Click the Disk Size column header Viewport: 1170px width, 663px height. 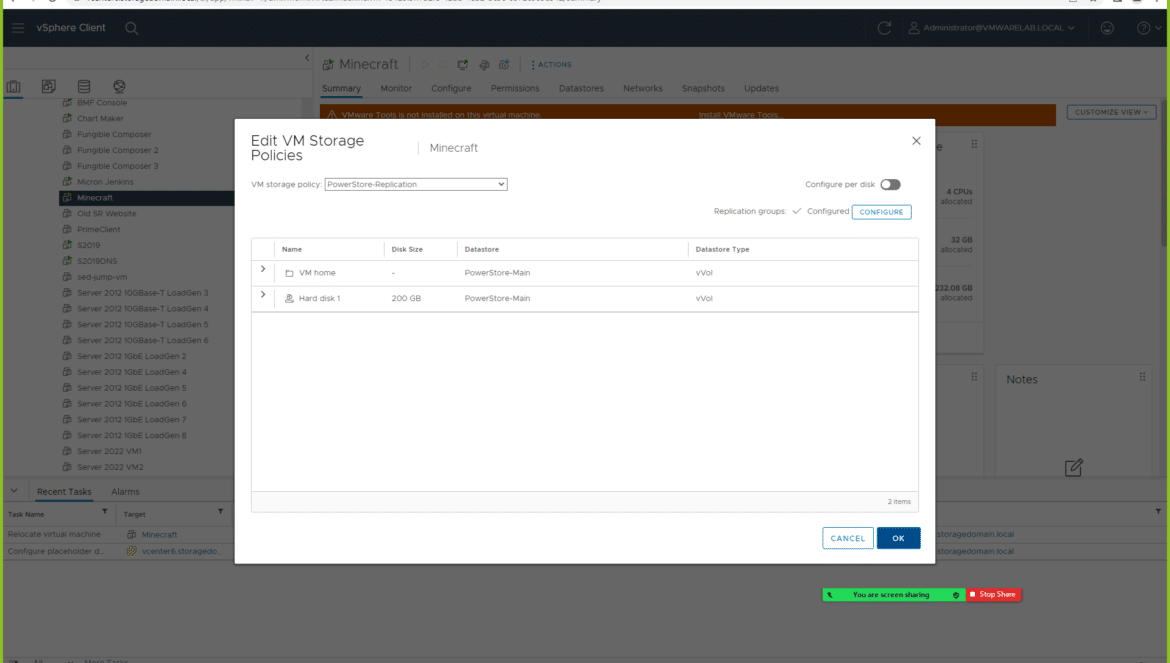pos(407,250)
